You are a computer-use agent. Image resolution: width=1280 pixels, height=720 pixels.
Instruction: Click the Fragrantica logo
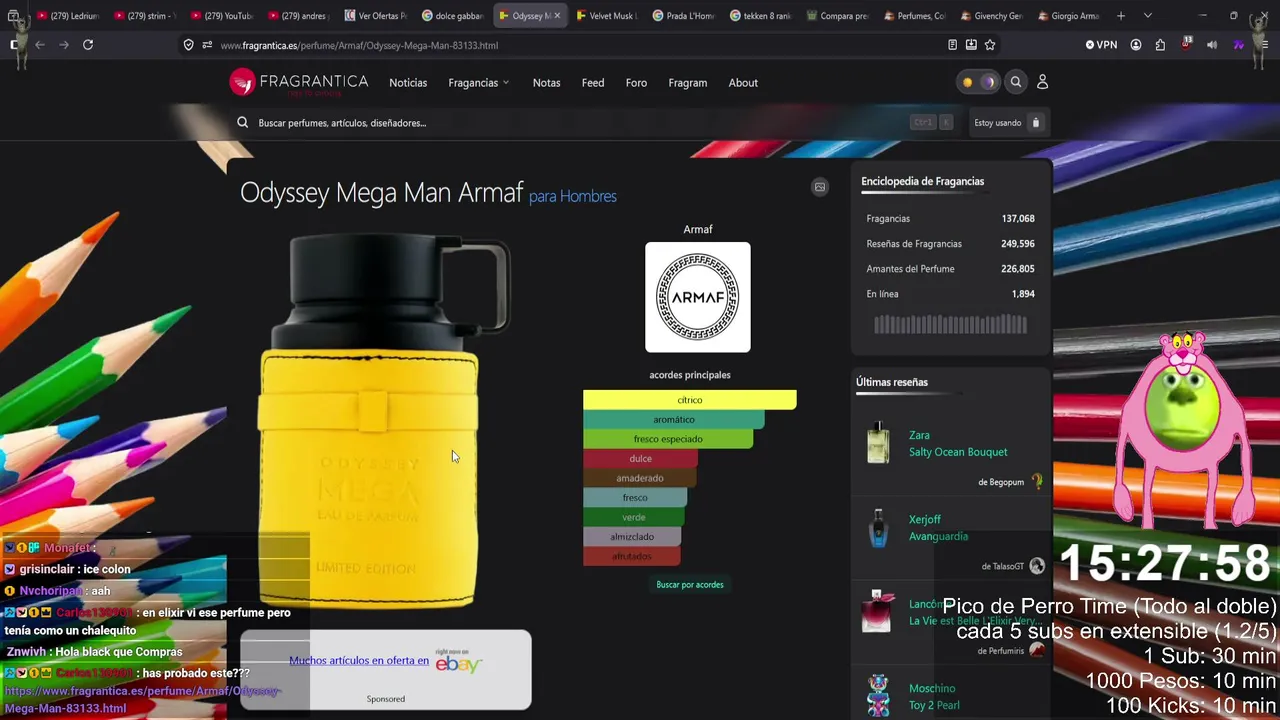click(299, 82)
